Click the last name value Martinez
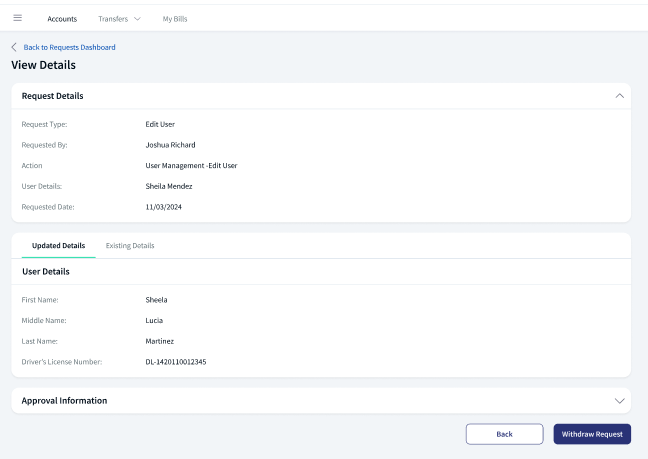Image resolution: width=648 pixels, height=459 pixels. 160,341
